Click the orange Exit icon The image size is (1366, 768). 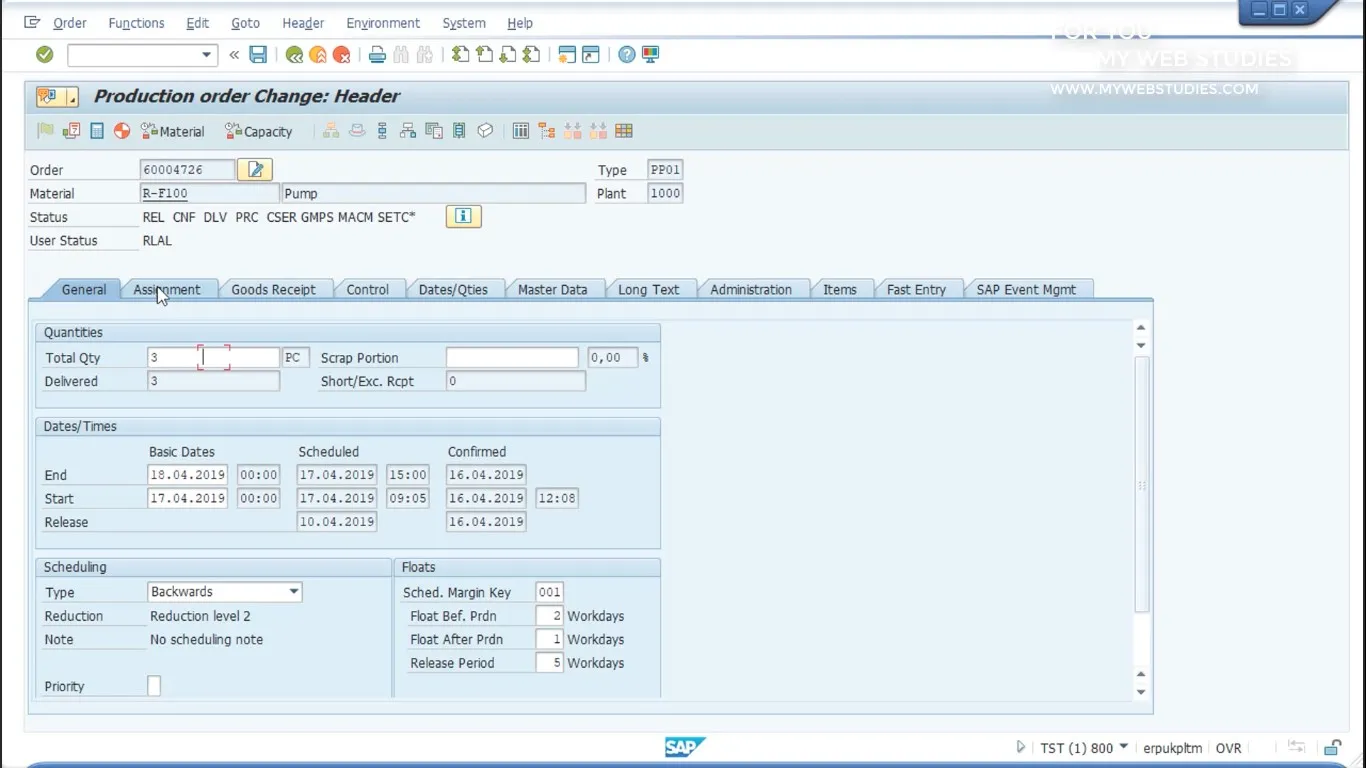pyautogui.click(x=318, y=55)
